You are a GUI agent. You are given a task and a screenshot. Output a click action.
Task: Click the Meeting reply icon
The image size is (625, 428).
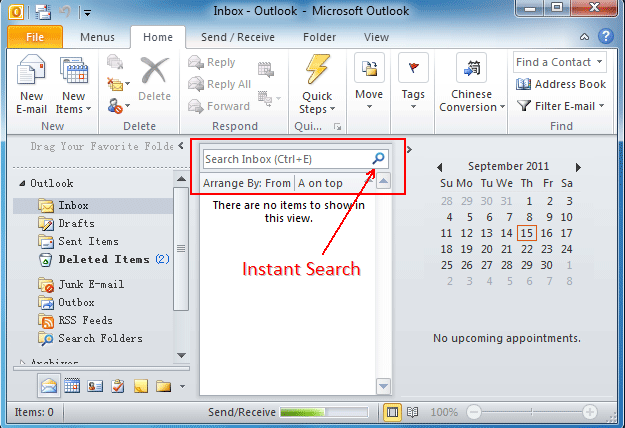click(x=265, y=69)
